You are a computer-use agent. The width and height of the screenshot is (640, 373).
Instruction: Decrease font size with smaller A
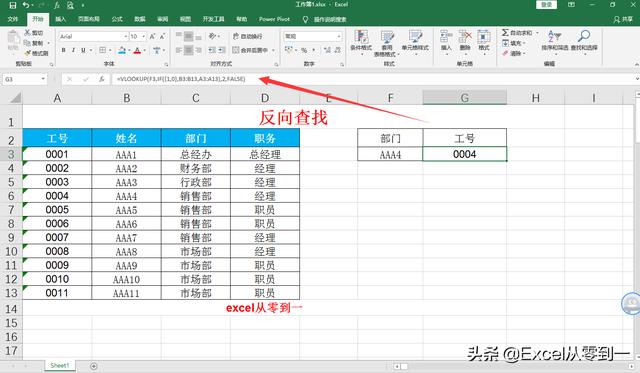point(162,36)
